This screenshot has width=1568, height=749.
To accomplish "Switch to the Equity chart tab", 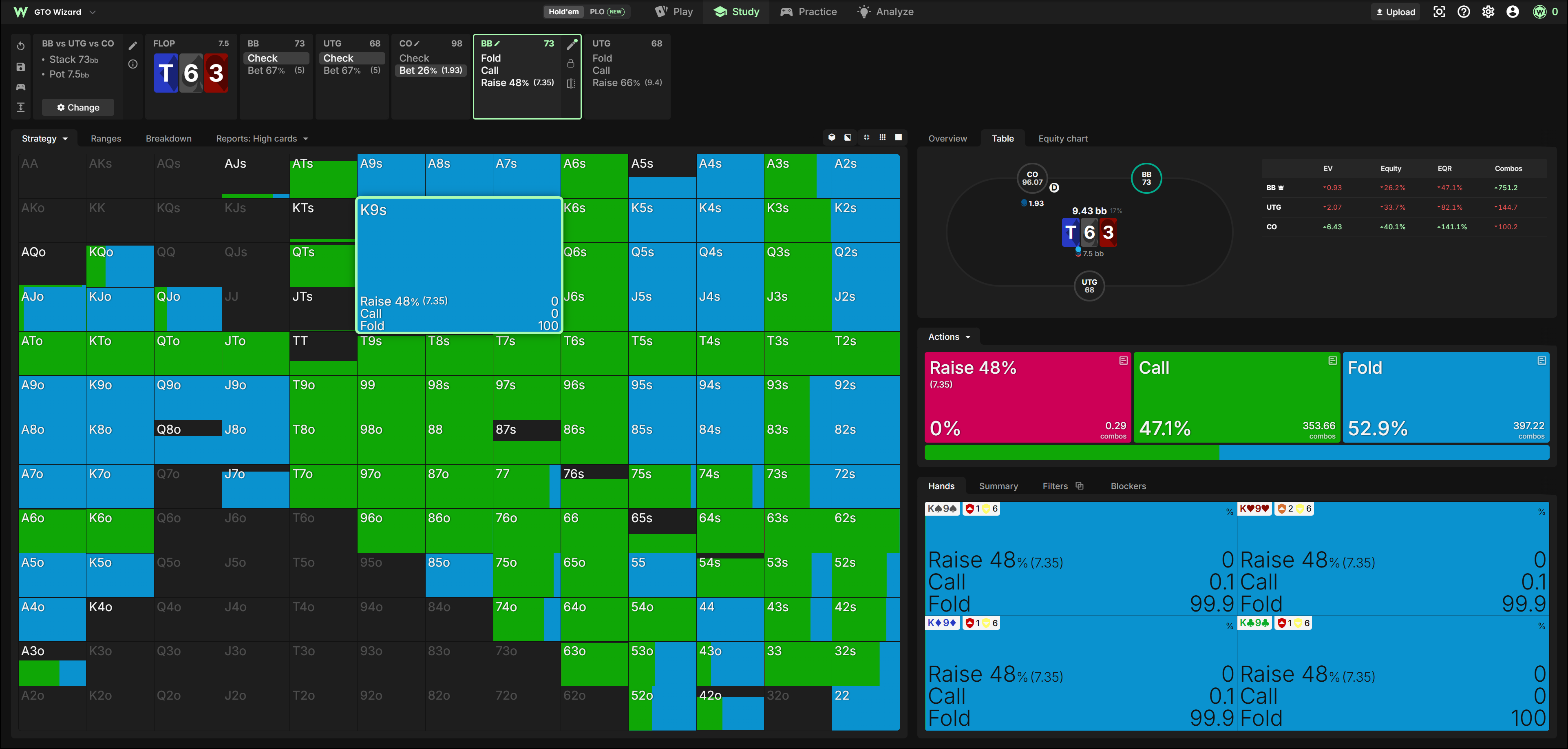I will 1063,139.
